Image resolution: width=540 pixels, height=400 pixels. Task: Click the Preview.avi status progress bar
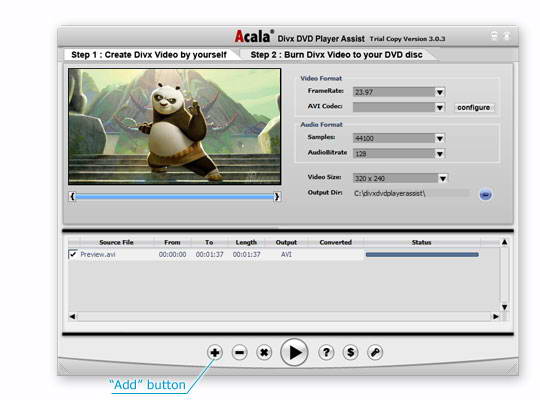[x=422, y=255]
